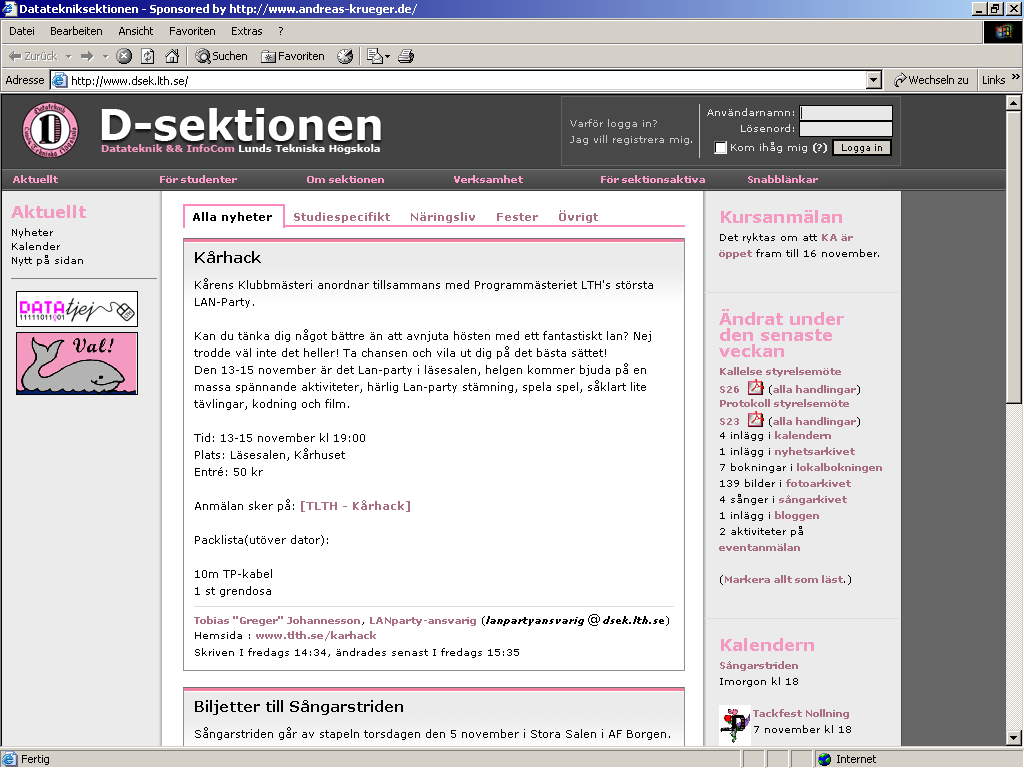
Task: Open the PDF icon next to S26
Action: tap(756, 387)
